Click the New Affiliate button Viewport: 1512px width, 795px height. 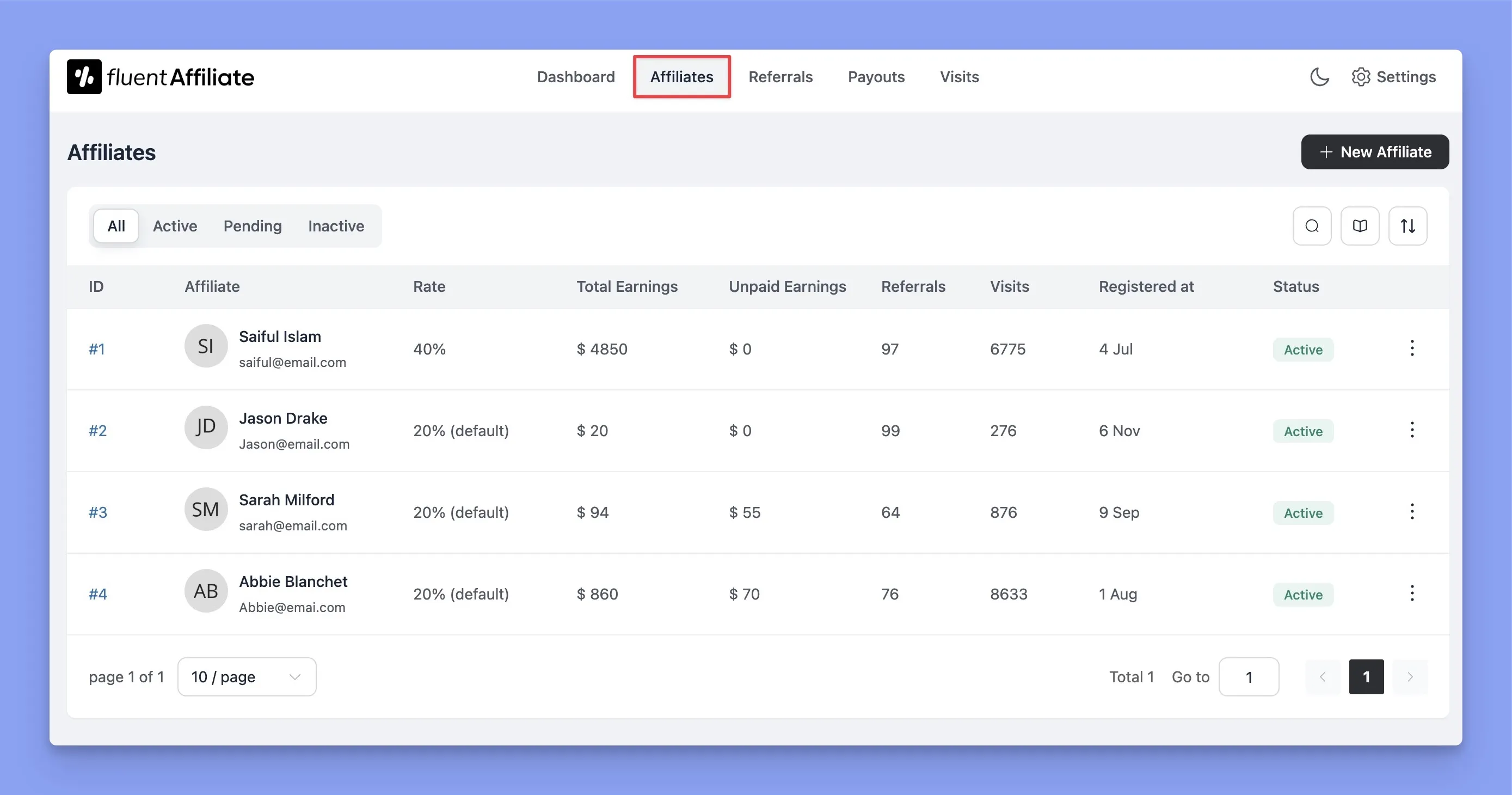[x=1375, y=152]
